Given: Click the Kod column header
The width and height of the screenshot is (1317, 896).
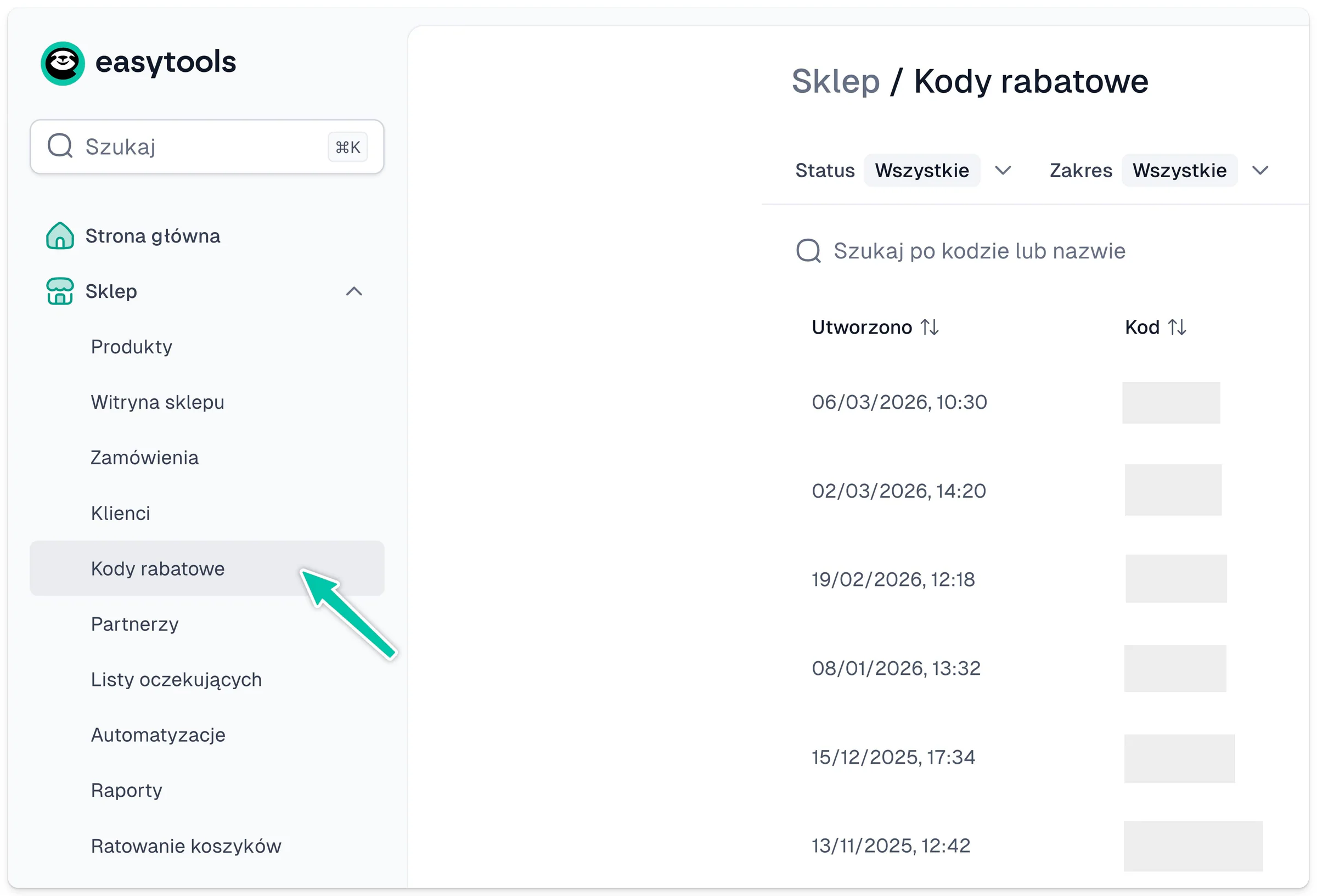Looking at the screenshot, I should point(1142,327).
